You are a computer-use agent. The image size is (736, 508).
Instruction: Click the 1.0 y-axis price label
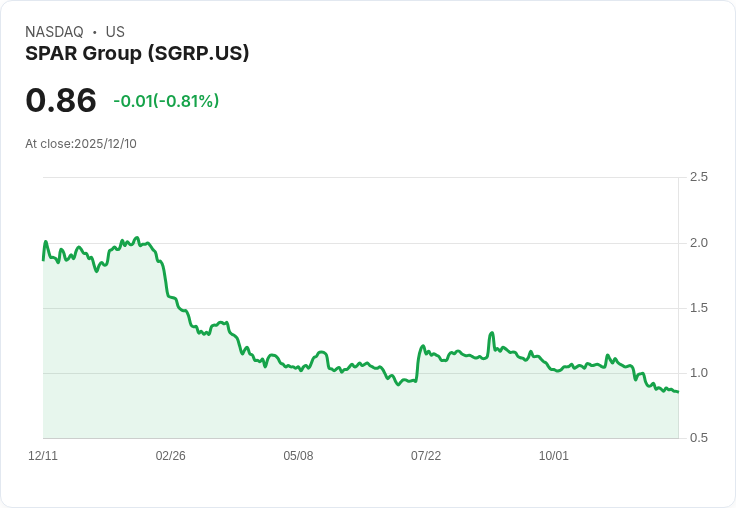tap(698, 373)
